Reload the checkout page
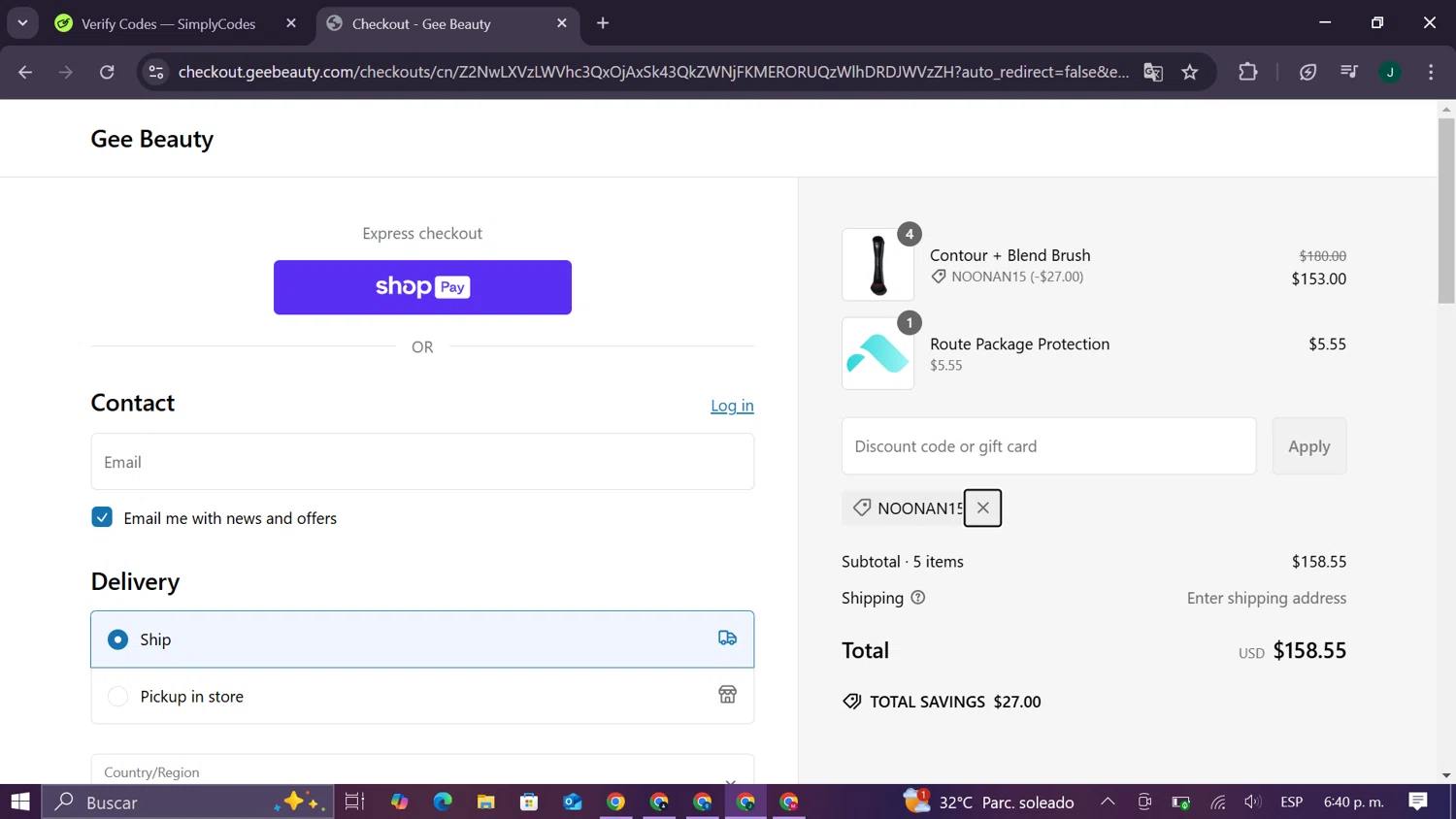This screenshot has width=1456, height=819. coord(107,72)
